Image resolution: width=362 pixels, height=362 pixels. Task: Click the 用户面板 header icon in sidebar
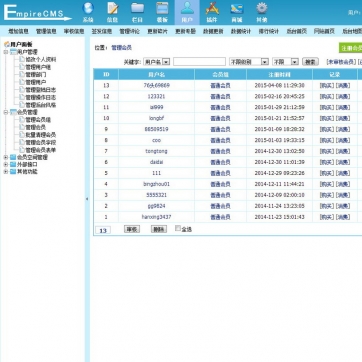tap(7, 44)
